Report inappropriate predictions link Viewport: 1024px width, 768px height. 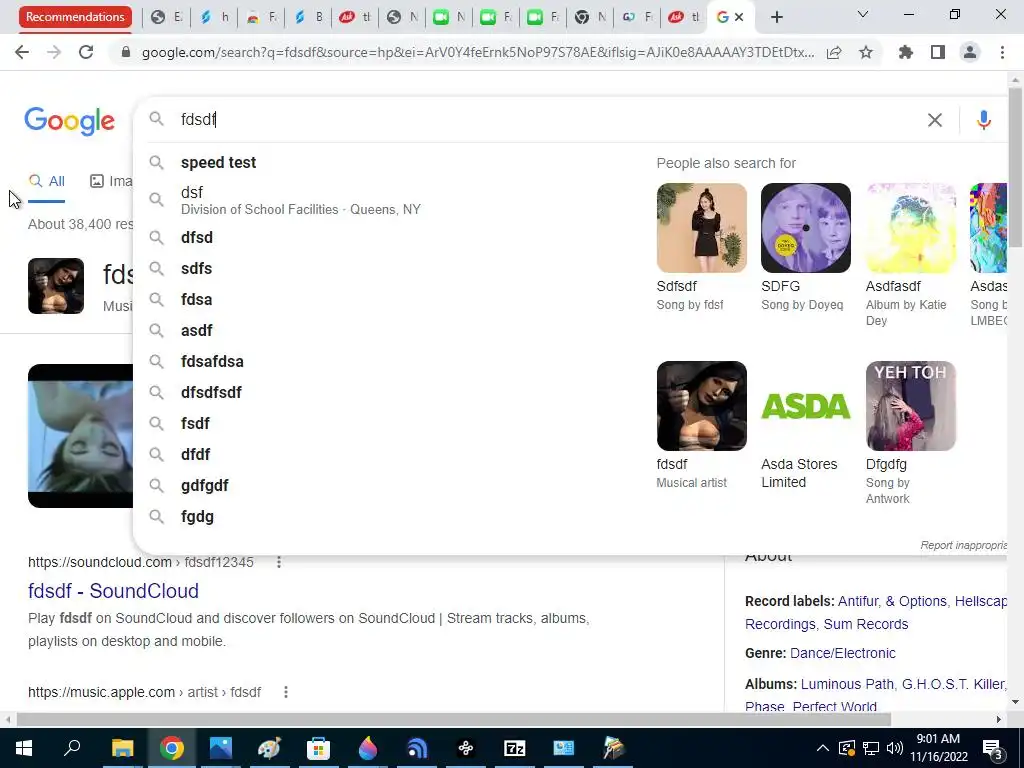(963, 545)
